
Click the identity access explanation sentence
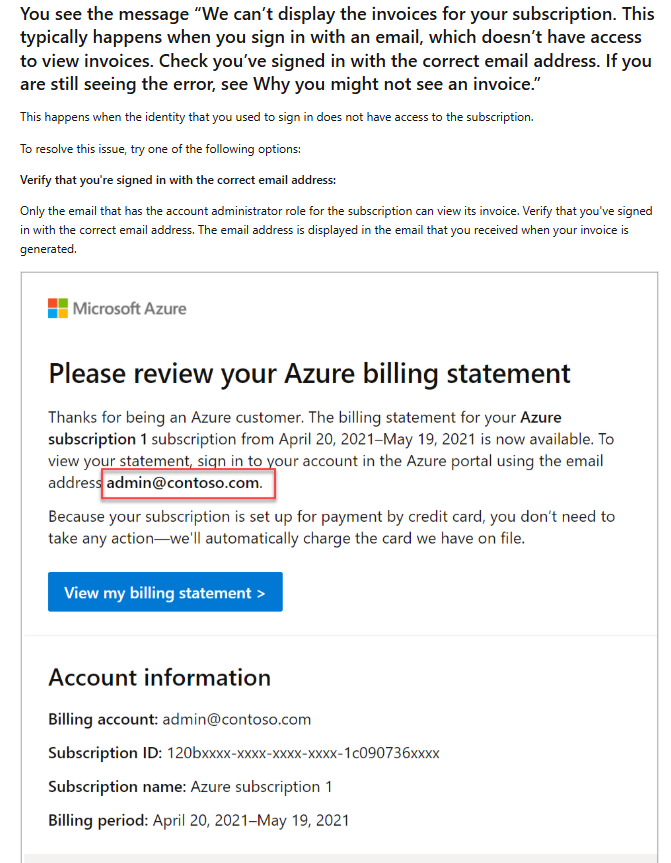(x=277, y=117)
